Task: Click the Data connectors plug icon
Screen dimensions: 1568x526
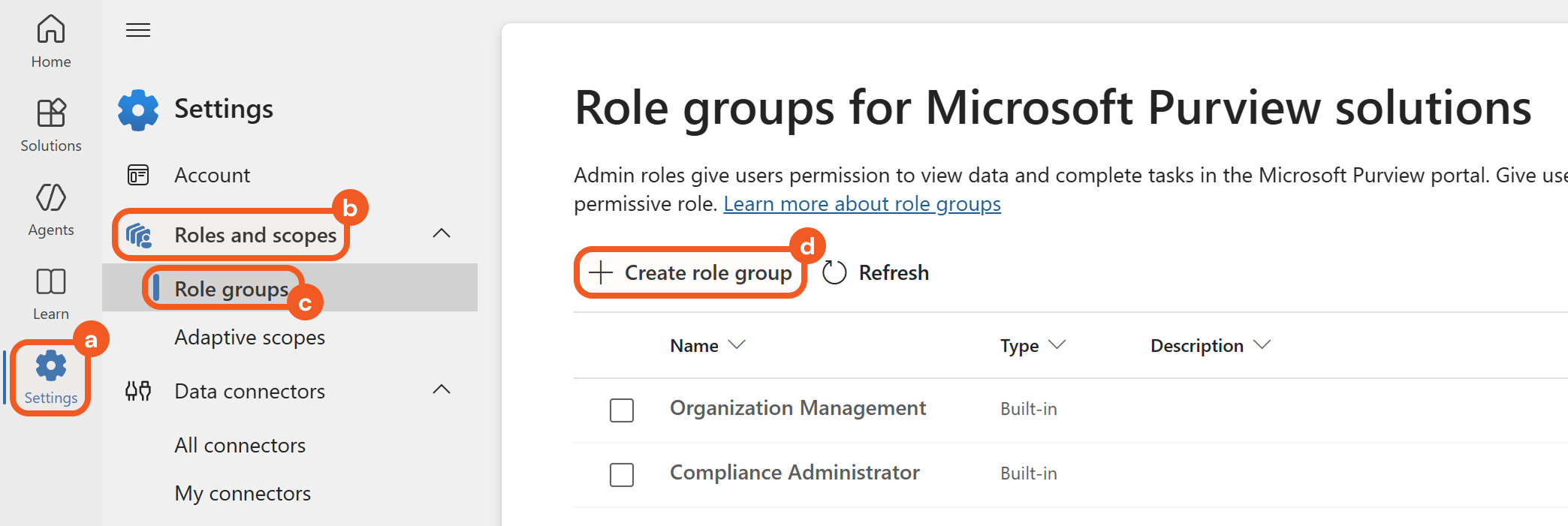Action: 138,391
